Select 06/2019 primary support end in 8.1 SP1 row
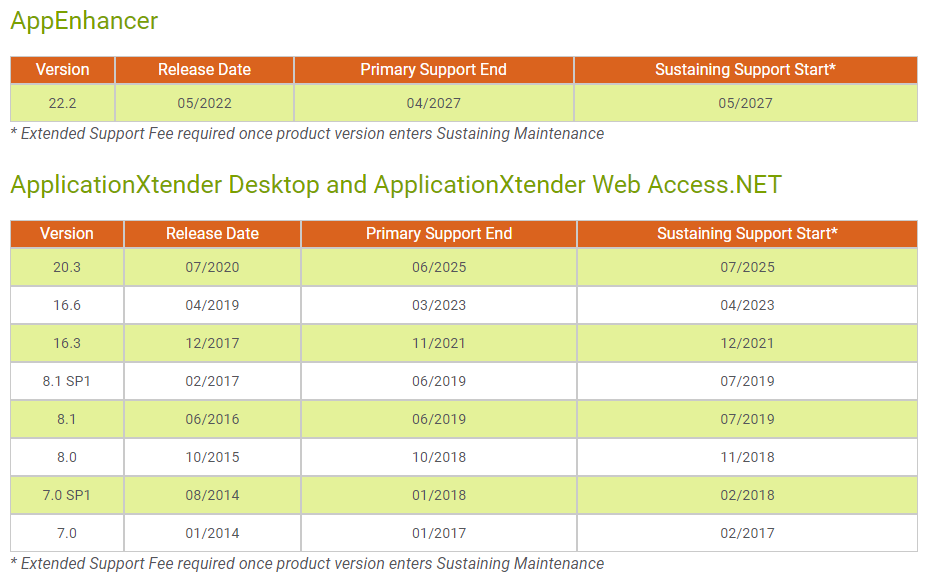Viewport: 939px width, 581px height. coord(439,381)
